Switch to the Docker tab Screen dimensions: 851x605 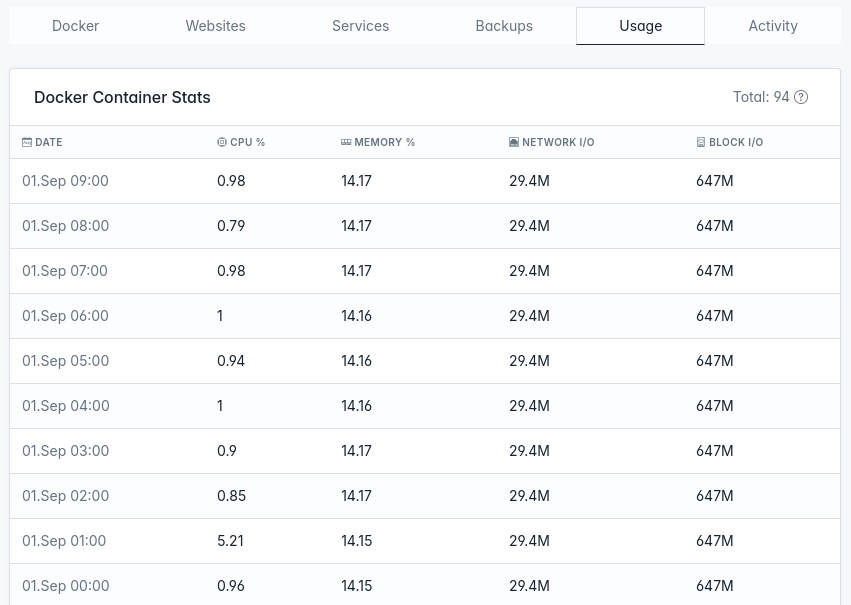[x=76, y=26]
